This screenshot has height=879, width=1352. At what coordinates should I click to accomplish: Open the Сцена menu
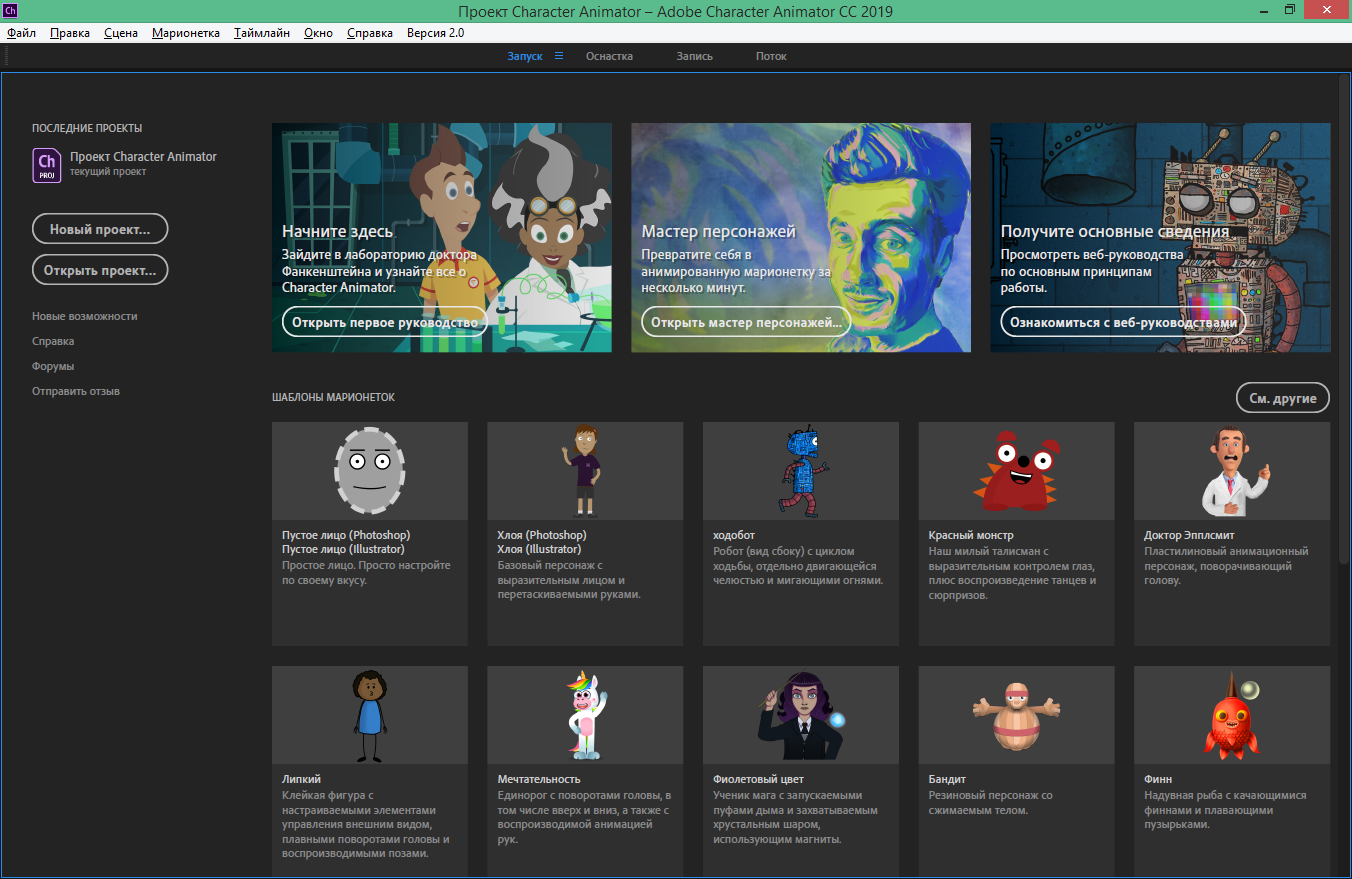pyautogui.click(x=121, y=33)
